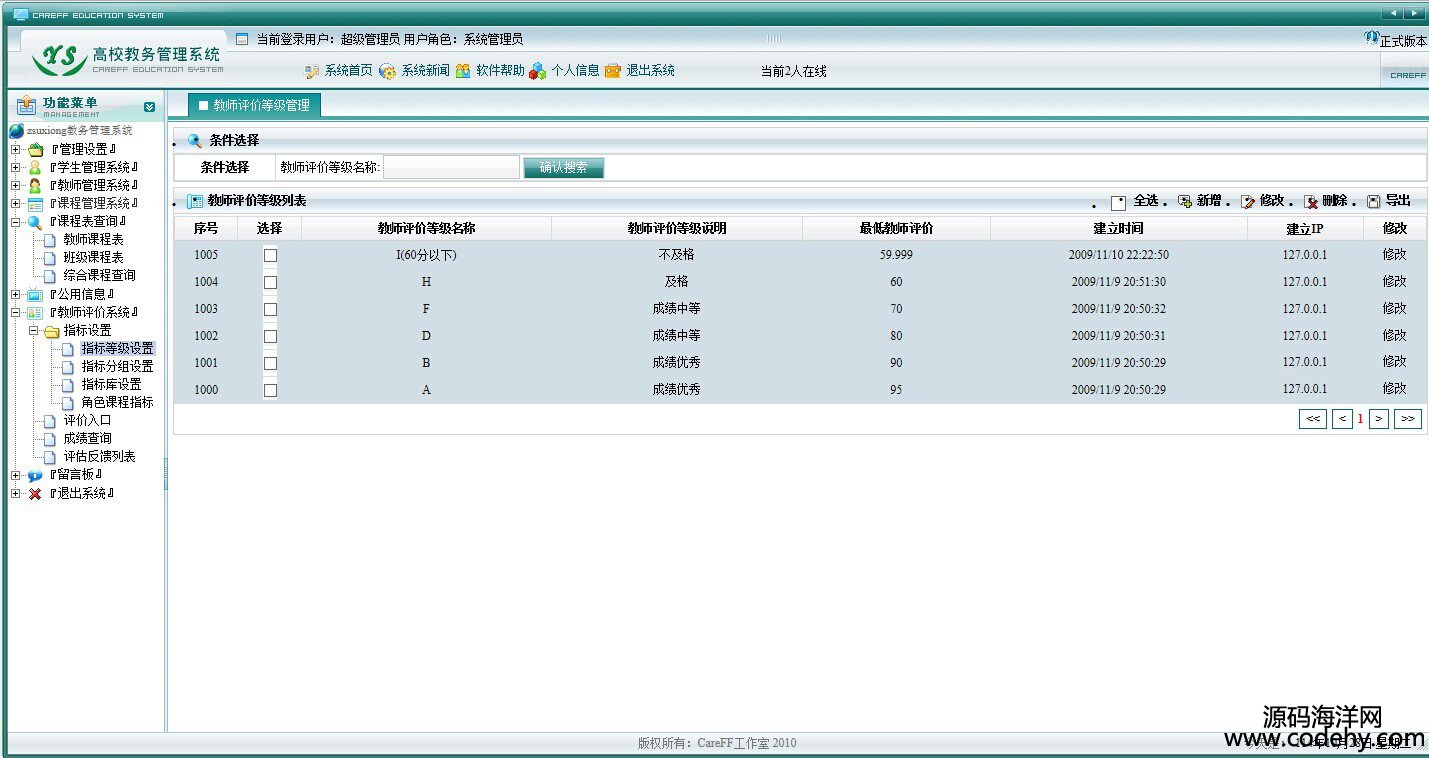Click the 个人信息 profile icon
This screenshot has height=758, width=1429.
click(x=538, y=71)
